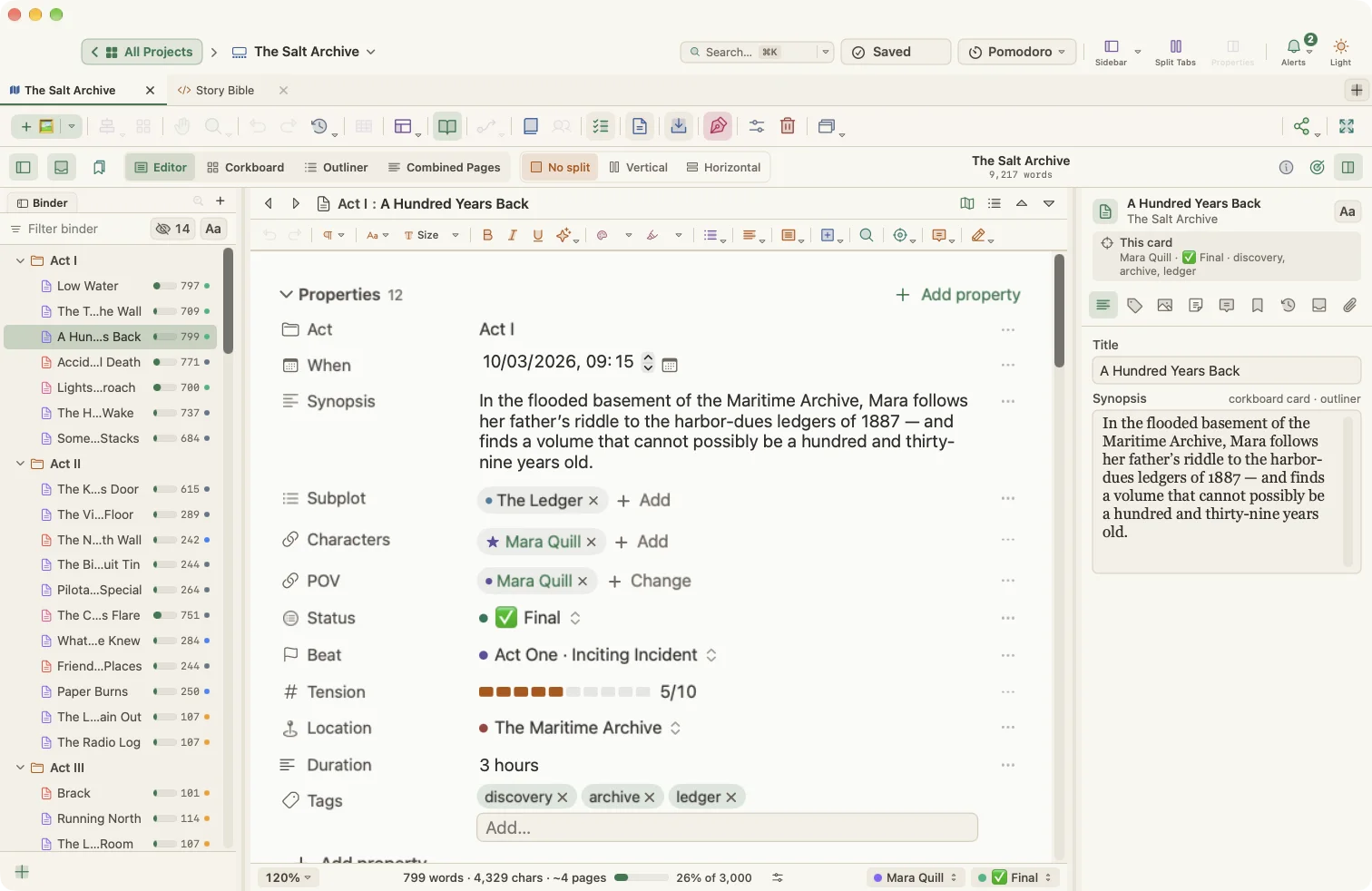Select the Horizontal split option
Screen dimensions: 1372x891
723,167
